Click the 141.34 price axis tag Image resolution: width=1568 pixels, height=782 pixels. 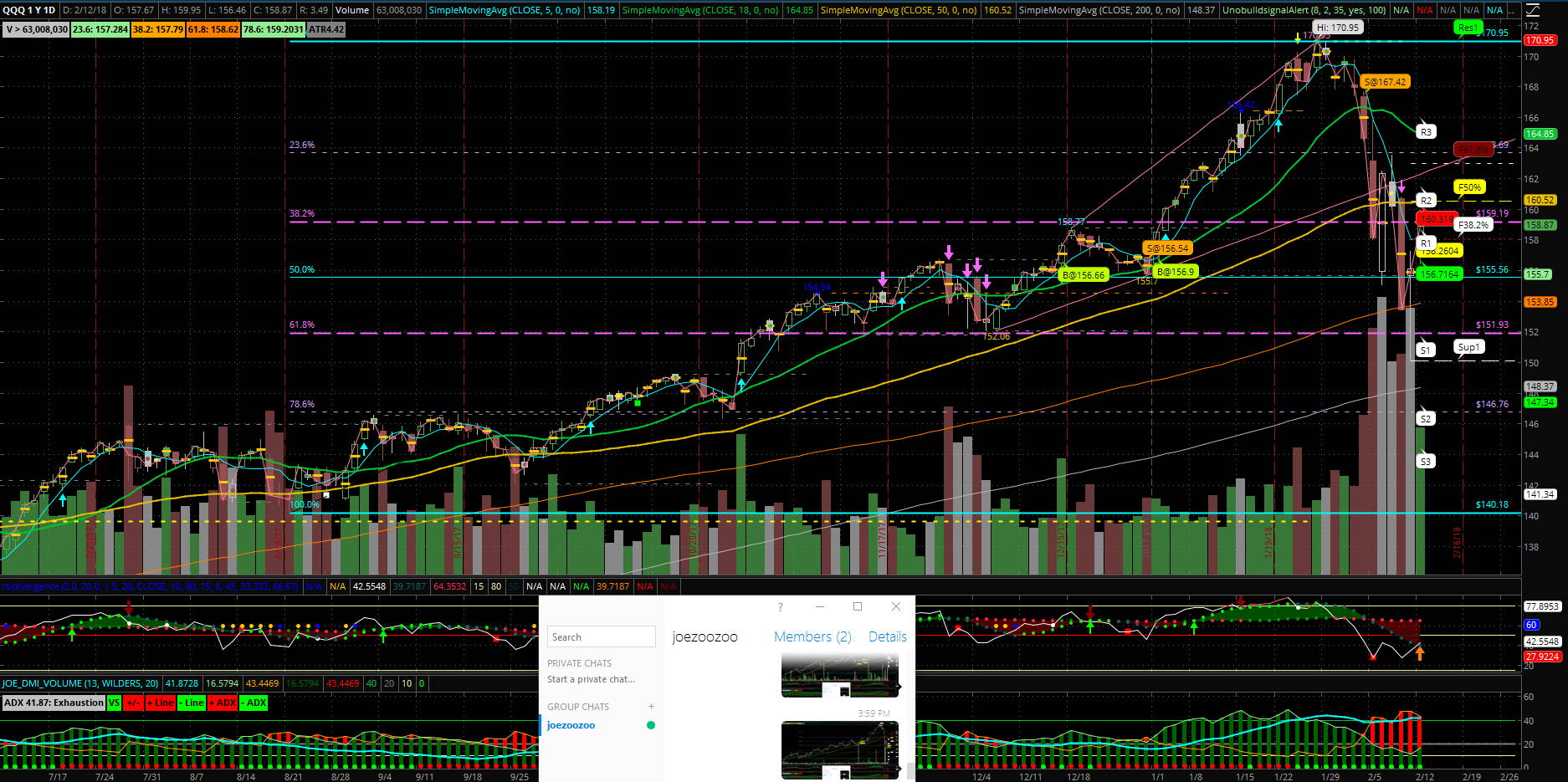1540,494
